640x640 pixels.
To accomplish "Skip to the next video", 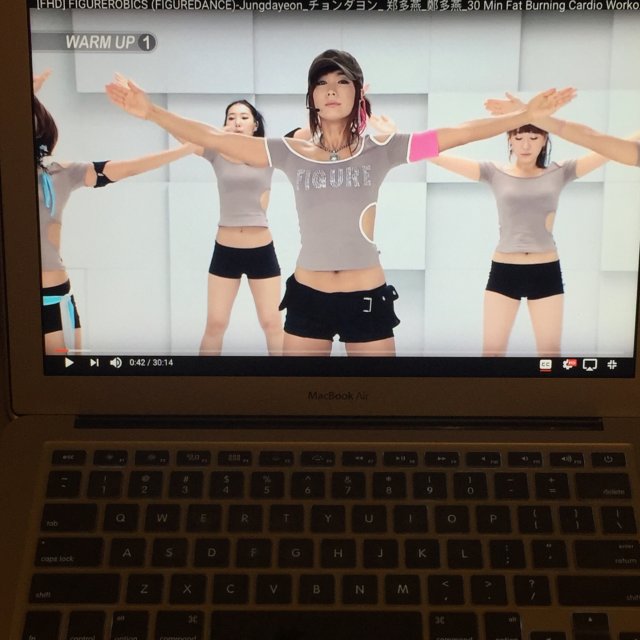I will (94, 362).
